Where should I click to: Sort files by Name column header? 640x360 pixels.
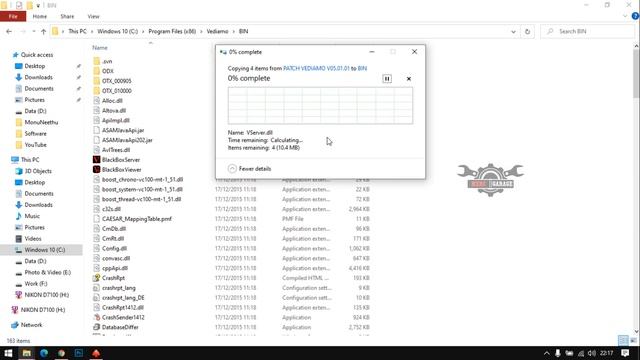coord(100,48)
